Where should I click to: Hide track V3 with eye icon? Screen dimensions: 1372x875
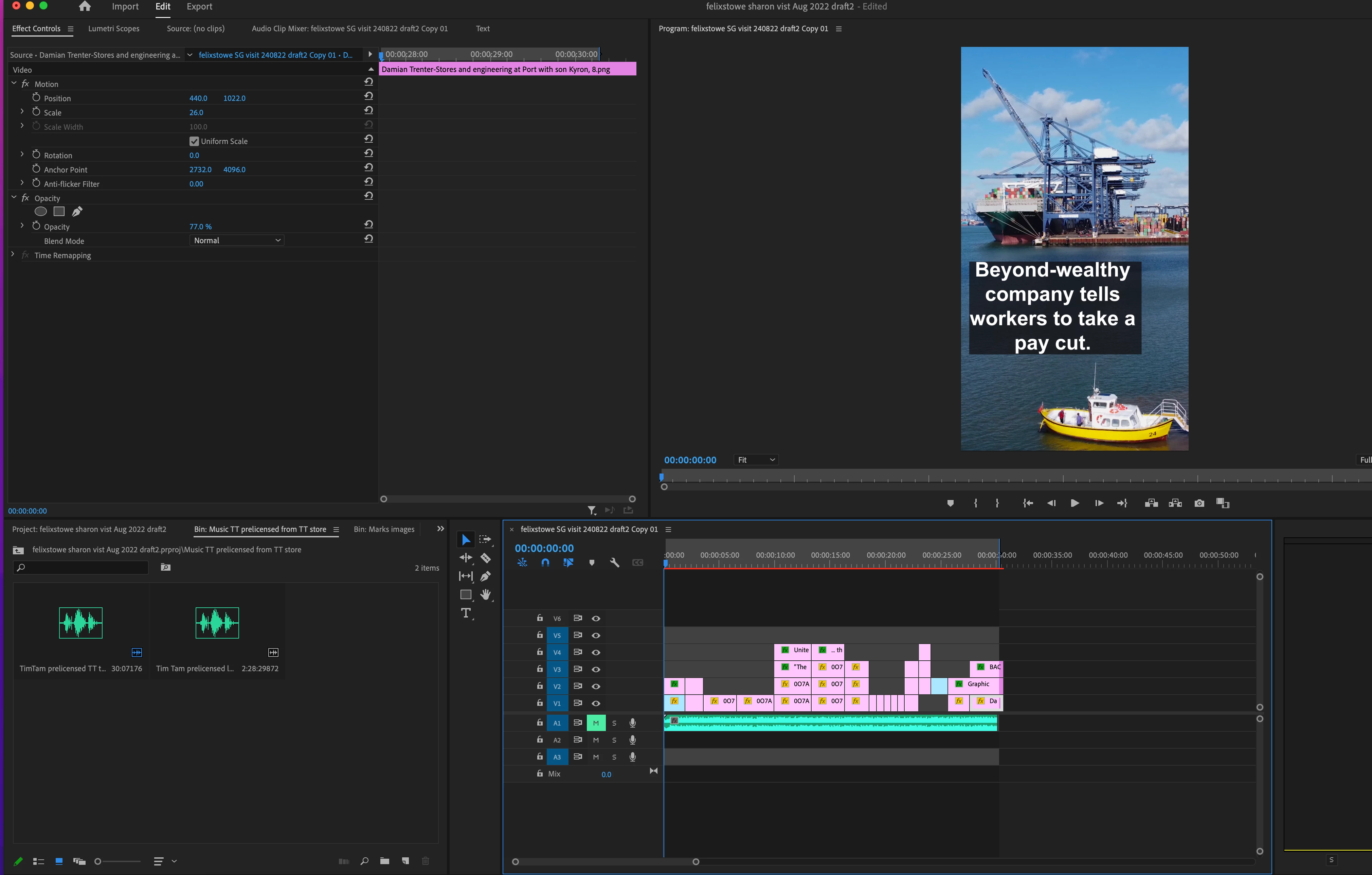[596, 669]
